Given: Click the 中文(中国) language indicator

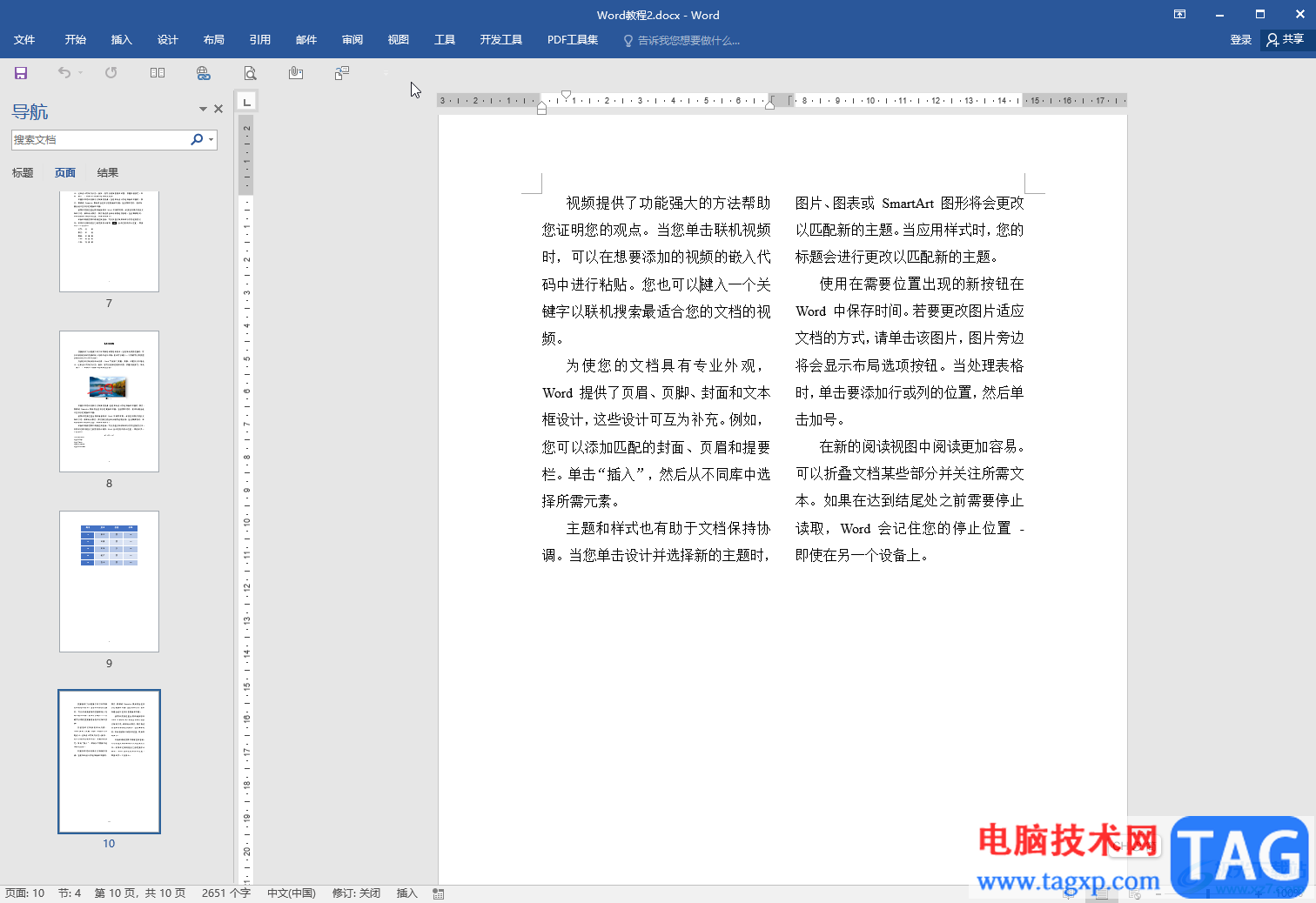Looking at the screenshot, I should pyautogui.click(x=292, y=893).
